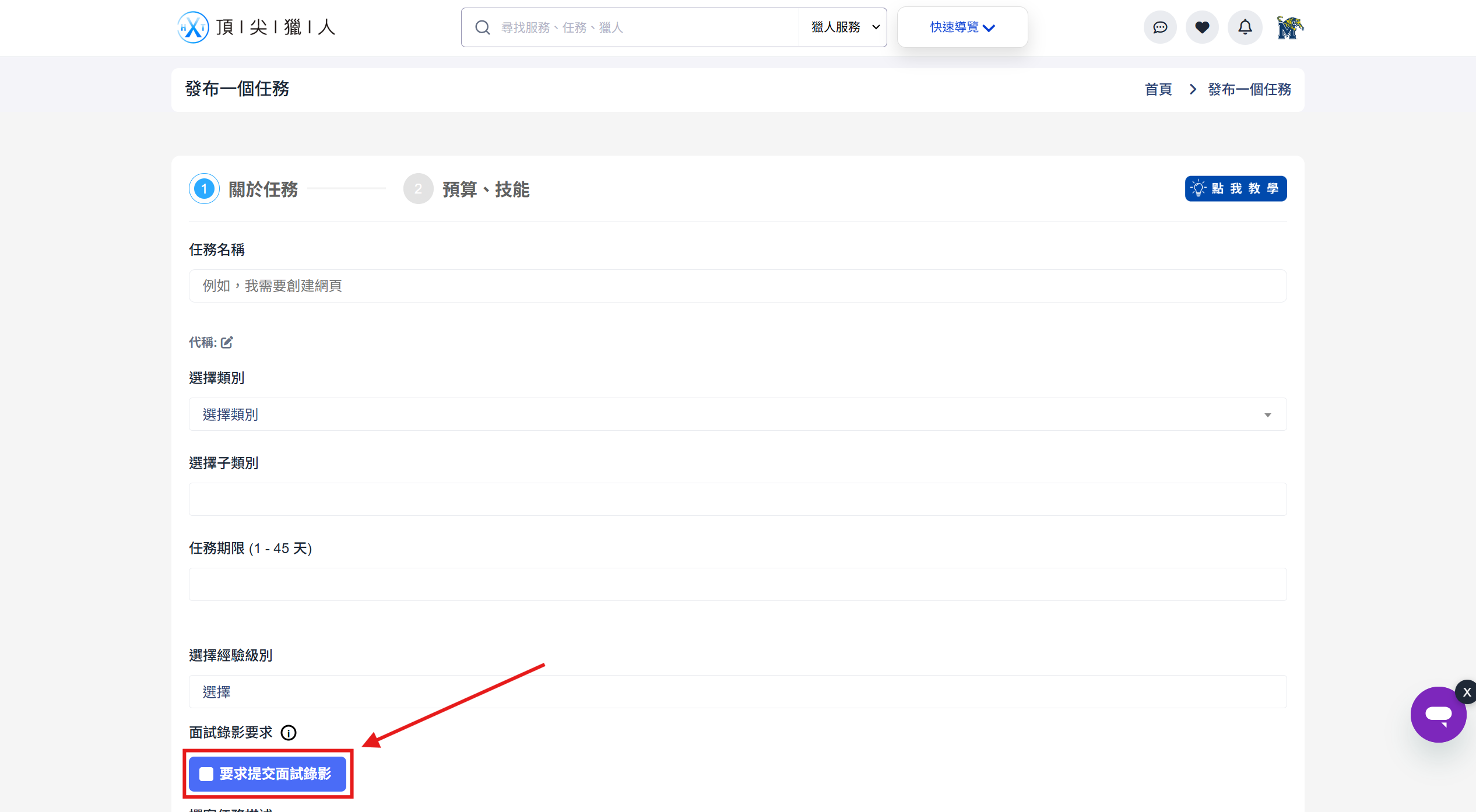Screen dimensions: 1476x812
Task: Tick the 要求提交面試錄影 checkbox
Action: click(206, 774)
